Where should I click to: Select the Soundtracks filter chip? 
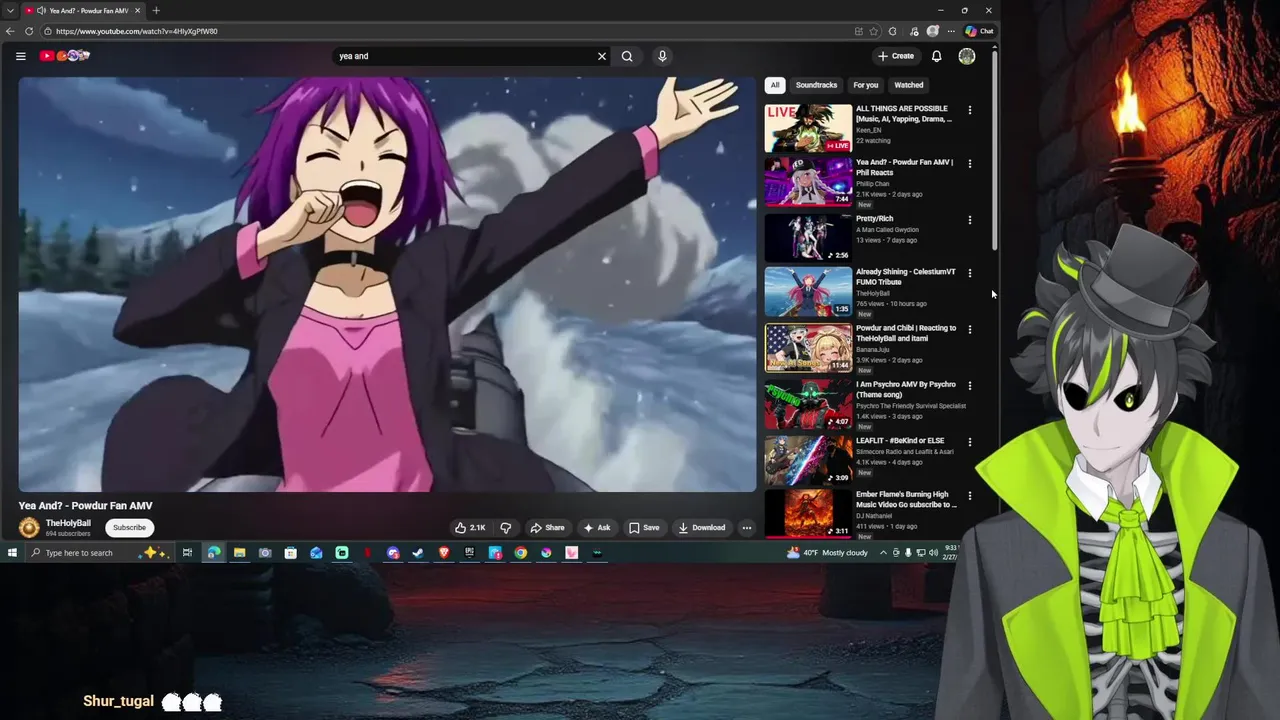pyautogui.click(x=816, y=85)
